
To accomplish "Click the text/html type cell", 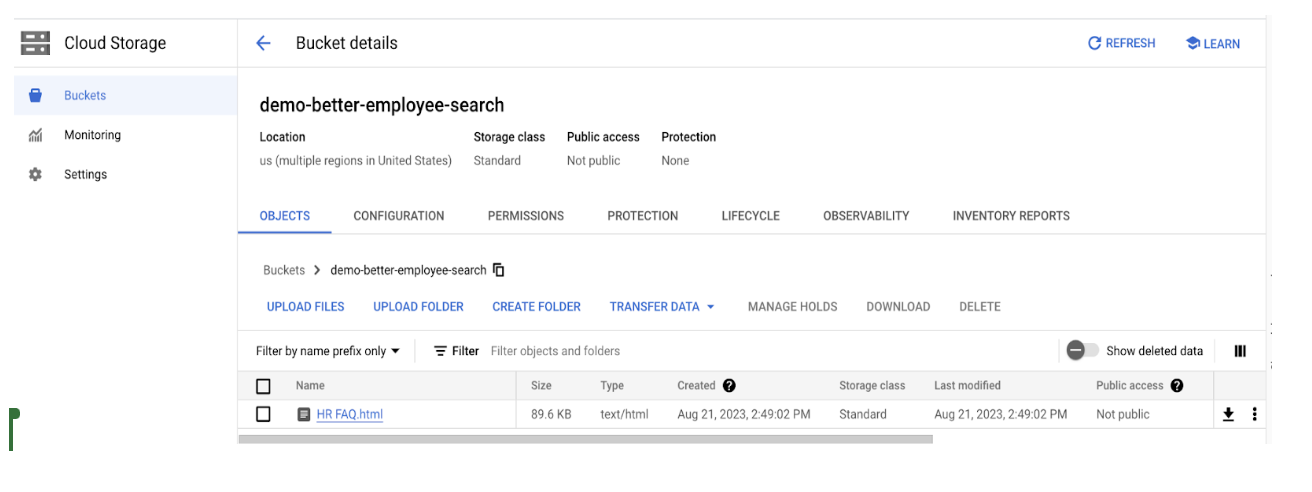I will tap(624, 414).
